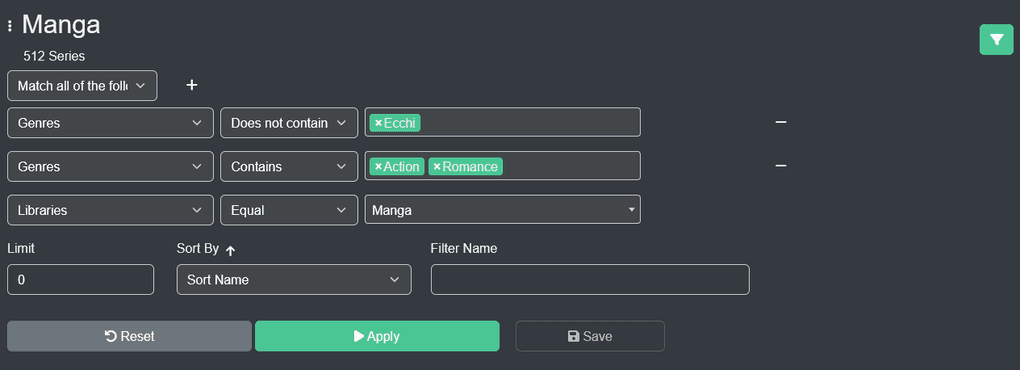This screenshot has height=370, width=1020.
Task: Add a new filter row with plus icon
Action: [x=192, y=85]
